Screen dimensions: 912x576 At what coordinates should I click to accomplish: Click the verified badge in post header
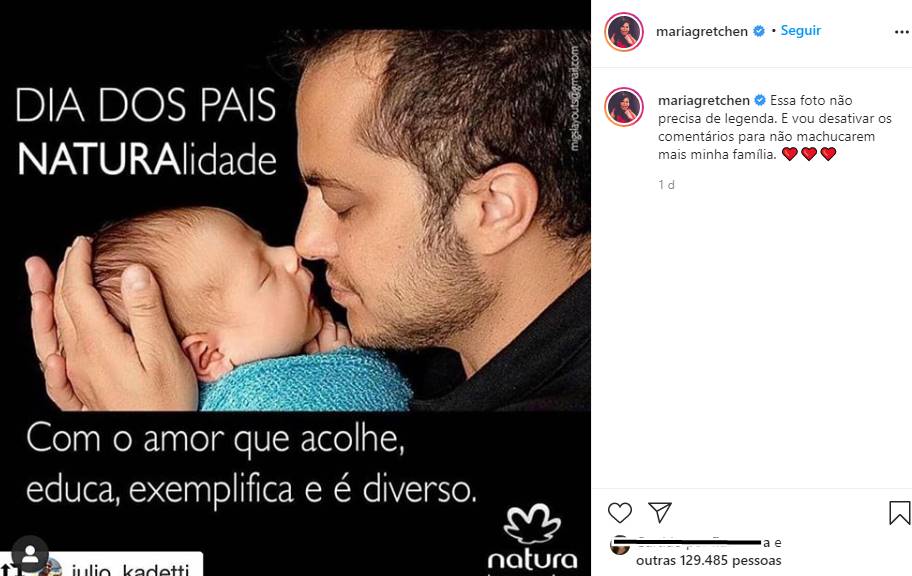click(758, 31)
